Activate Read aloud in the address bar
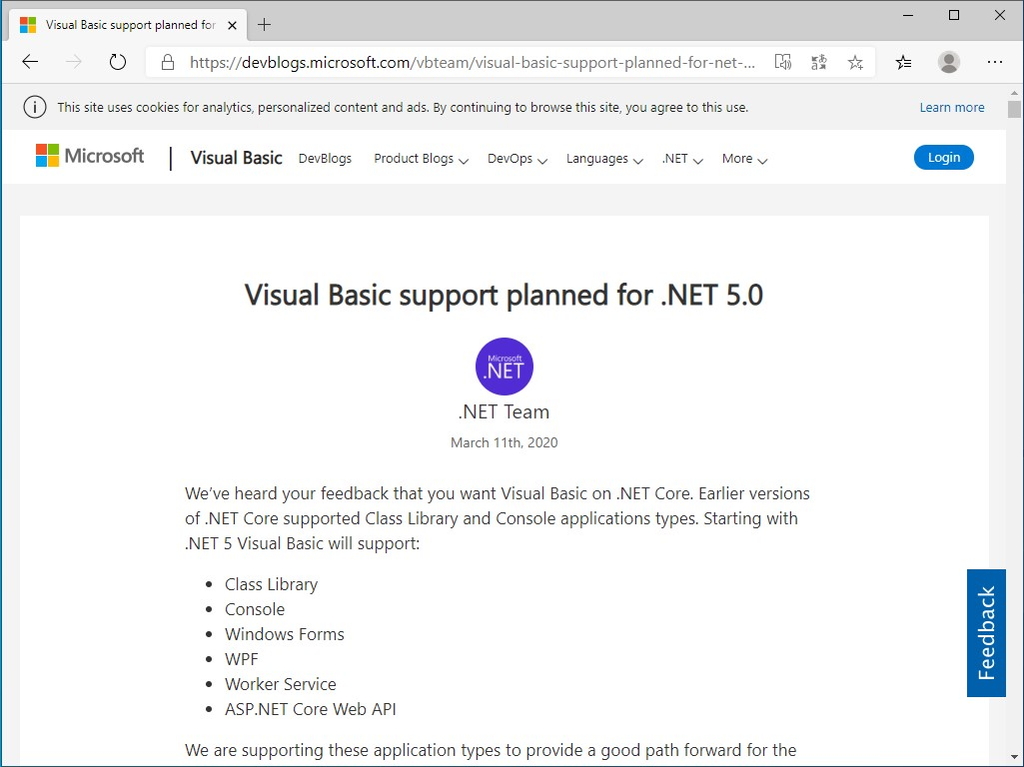This screenshot has height=767, width=1024. pyautogui.click(x=783, y=62)
